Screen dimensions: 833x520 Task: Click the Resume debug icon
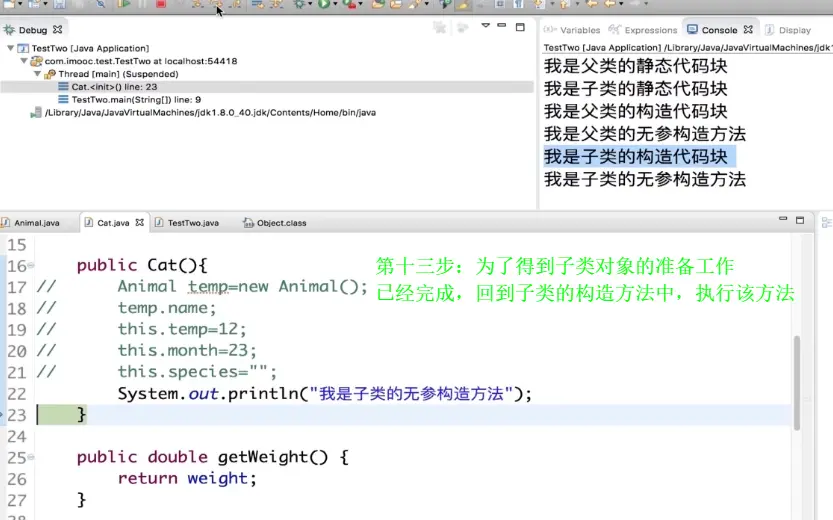click(x=123, y=4)
